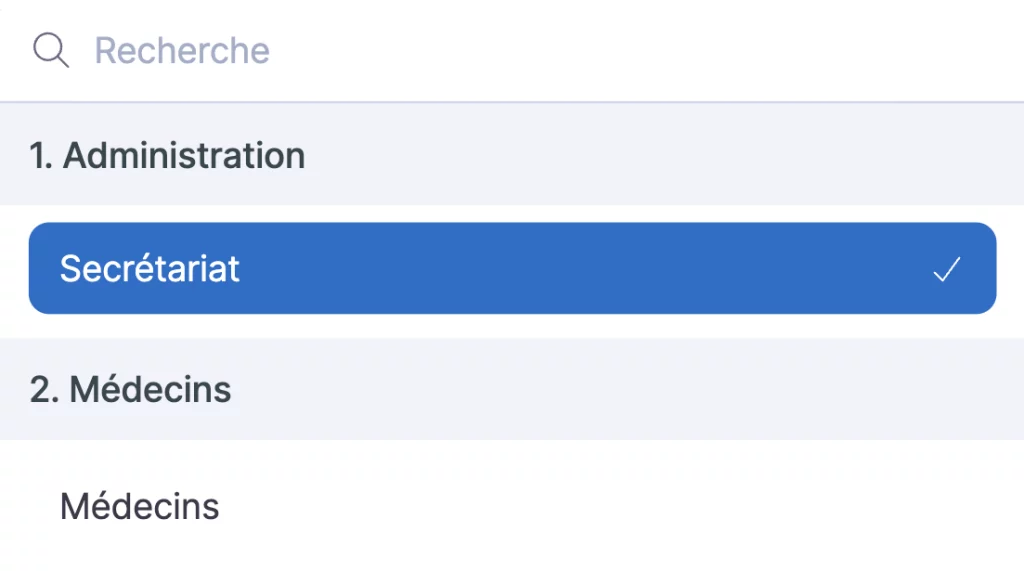This screenshot has height=571, width=1024.
Task: Select the numbered Médecins category title
Action: click(130, 389)
